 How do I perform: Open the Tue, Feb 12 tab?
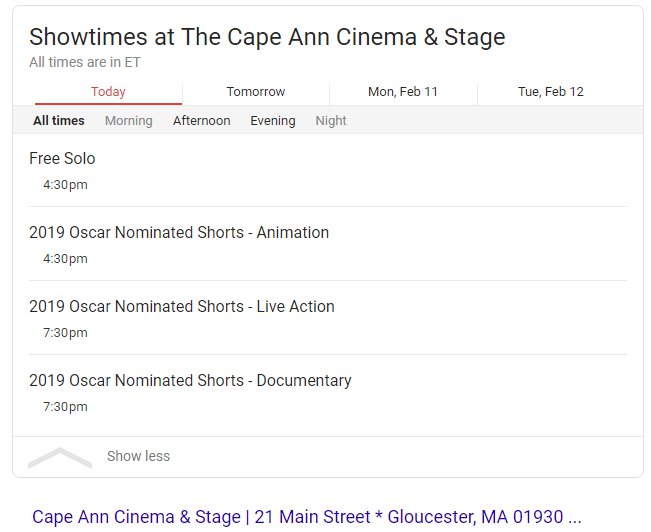pos(551,92)
